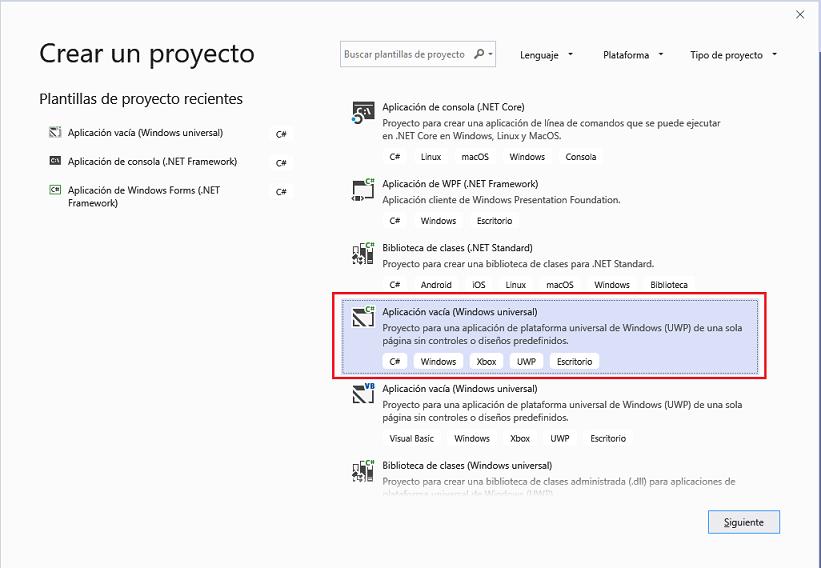Click the Console App (.NET Core) template icon
This screenshot has height=568, width=821.
pyautogui.click(x=363, y=113)
